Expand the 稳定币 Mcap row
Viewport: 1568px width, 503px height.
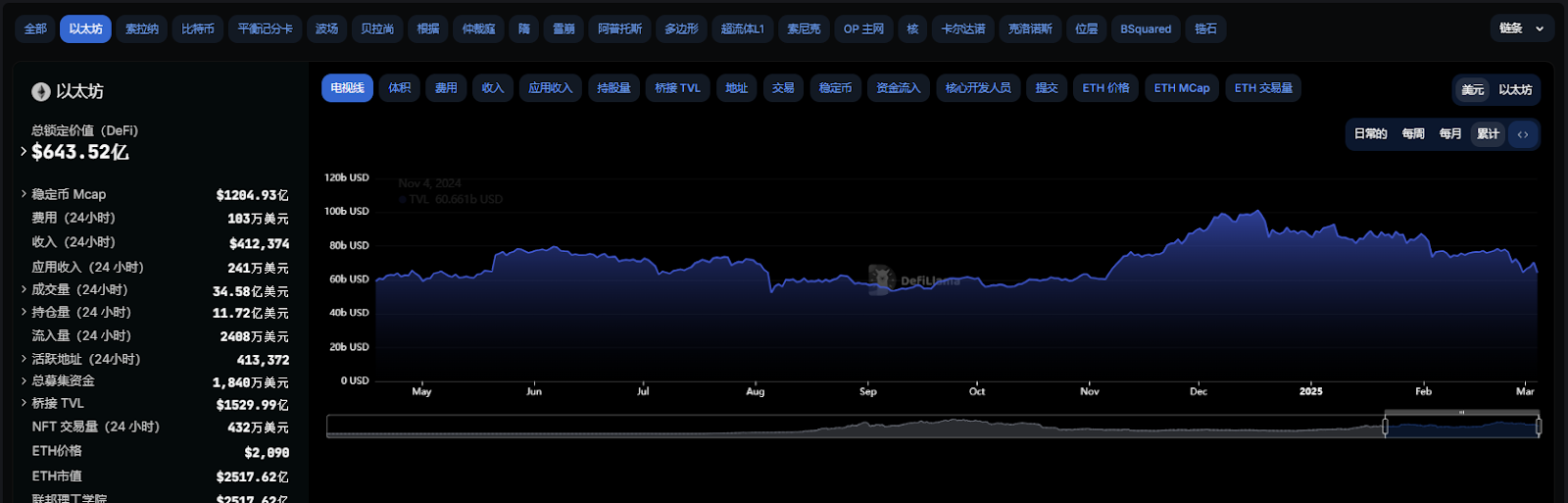point(24,194)
